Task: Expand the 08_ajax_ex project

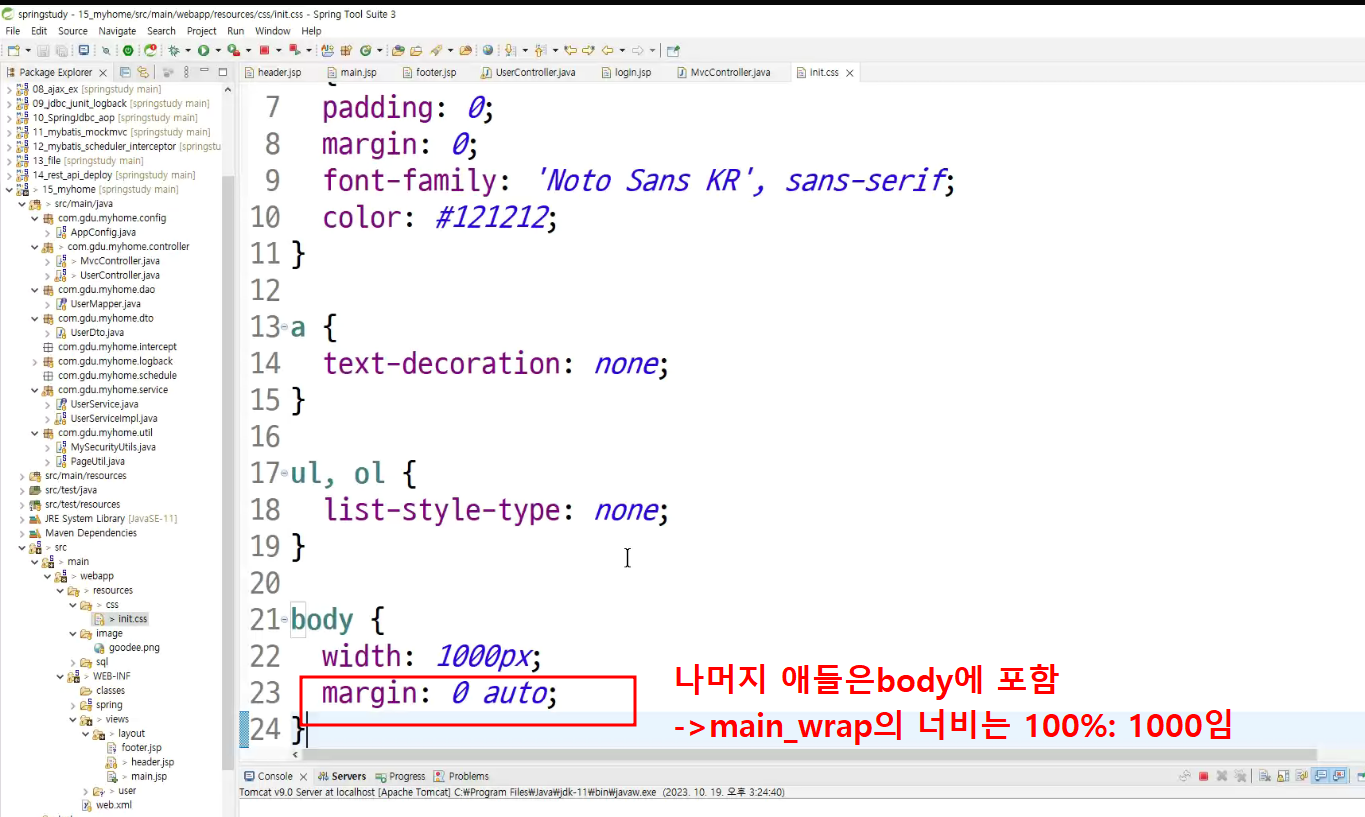Action: pos(10,89)
